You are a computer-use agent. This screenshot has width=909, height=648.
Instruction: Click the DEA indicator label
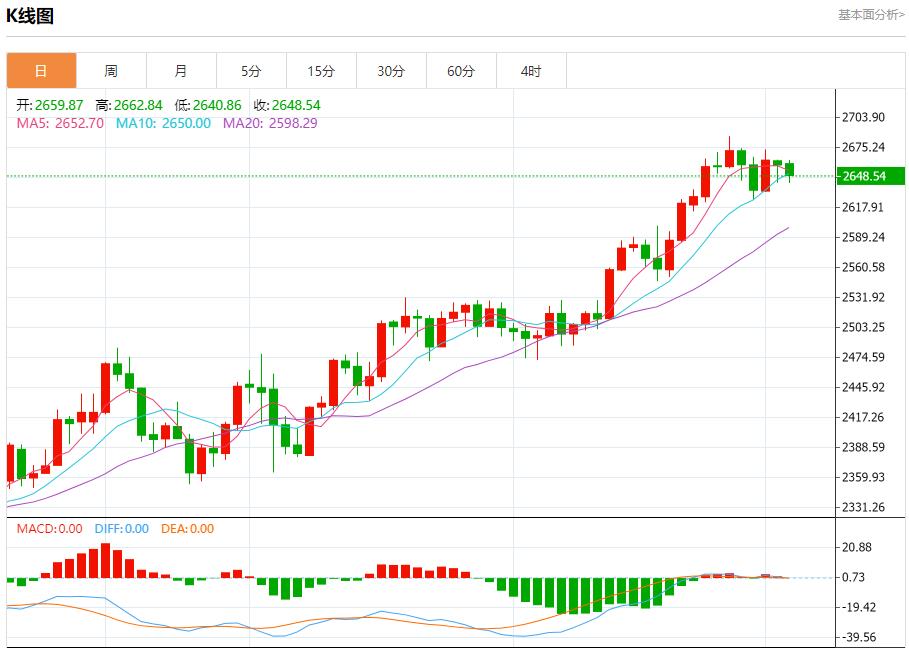pos(187,529)
